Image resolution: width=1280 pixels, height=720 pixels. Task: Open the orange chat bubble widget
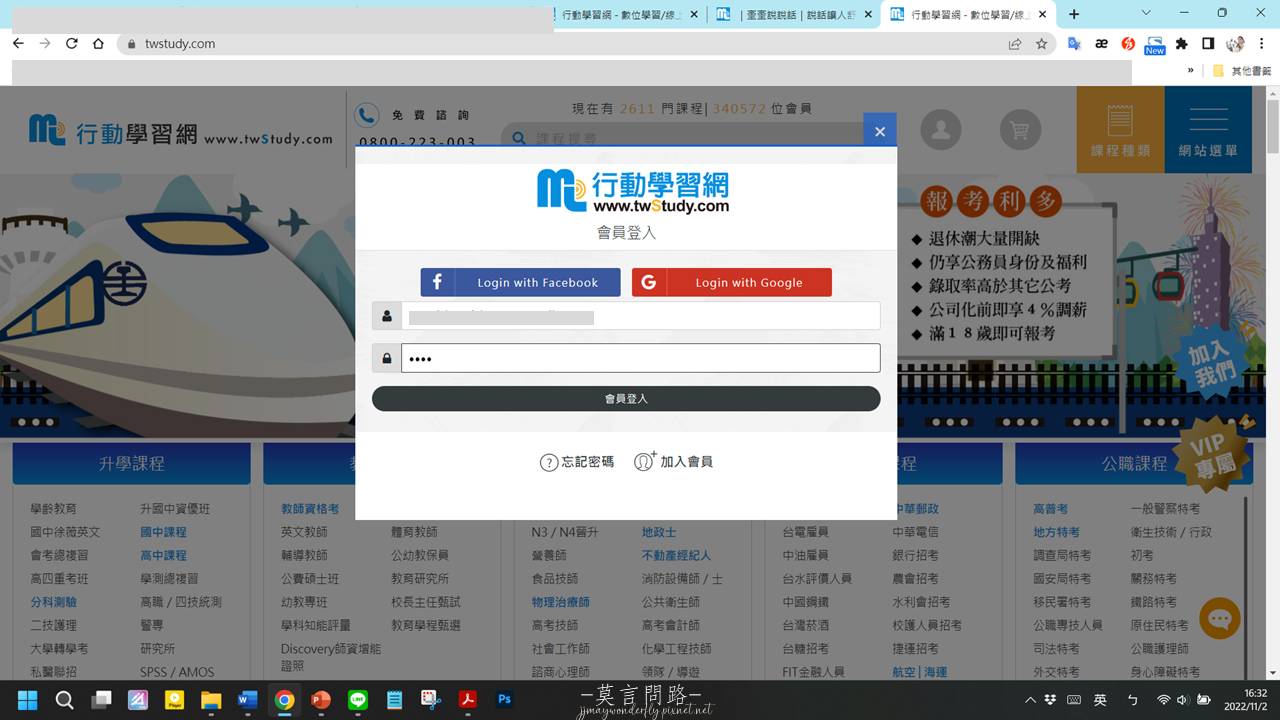tap(1220, 619)
